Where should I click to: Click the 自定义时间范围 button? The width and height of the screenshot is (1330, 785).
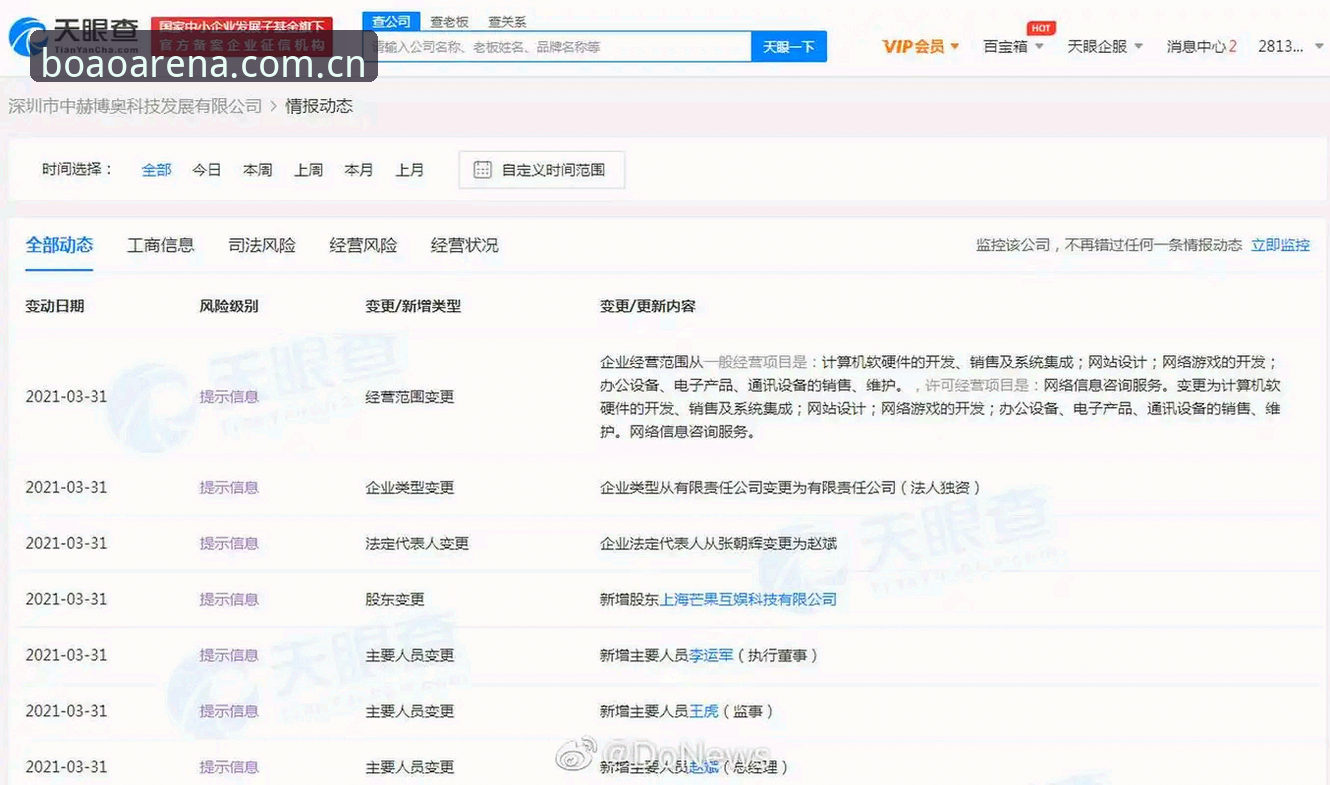pos(541,170)
